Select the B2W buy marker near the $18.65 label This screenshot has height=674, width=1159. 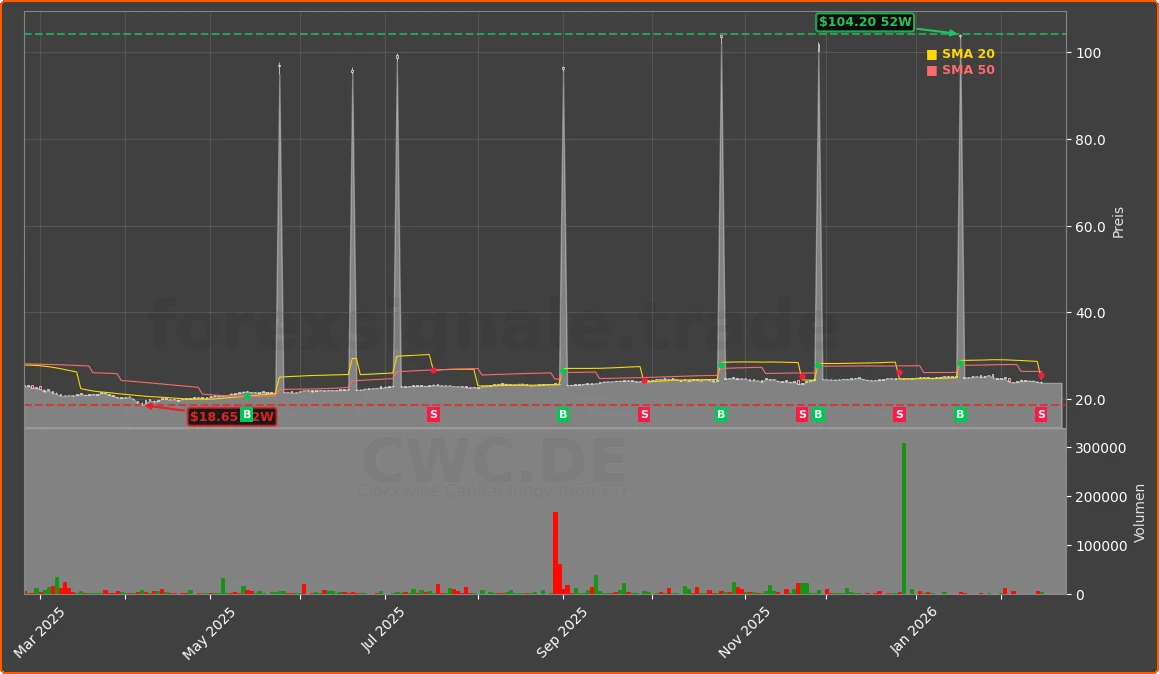click(247, 413)
